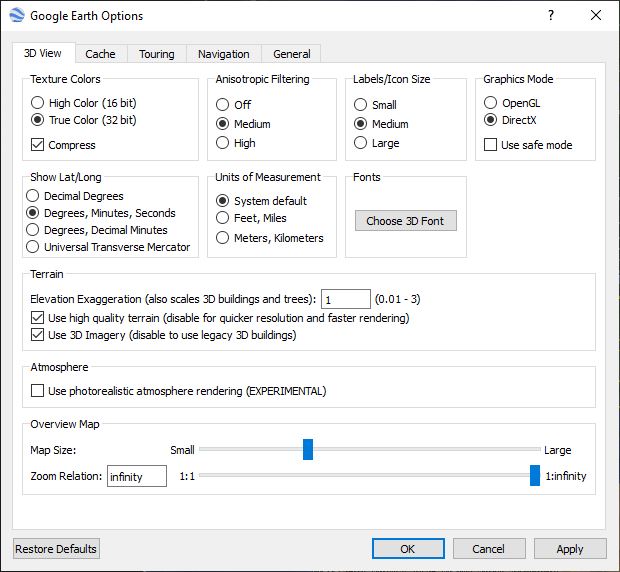This screenshot has width=620, height=572.
Task: Click the Elevation Exaggeration input field
Action: [x=346, y=299]
